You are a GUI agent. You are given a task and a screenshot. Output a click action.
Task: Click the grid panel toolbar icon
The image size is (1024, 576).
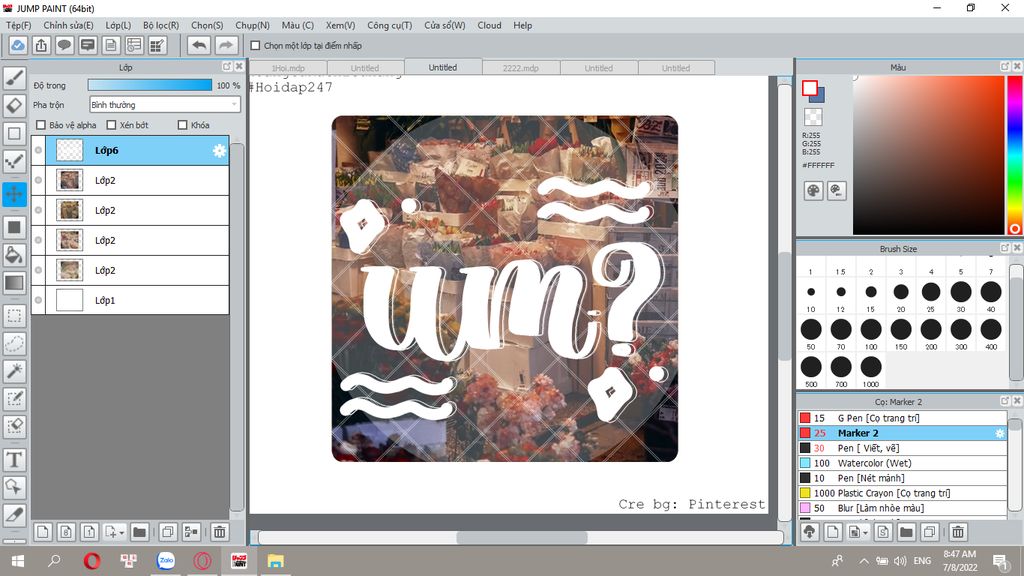point(157,45)
